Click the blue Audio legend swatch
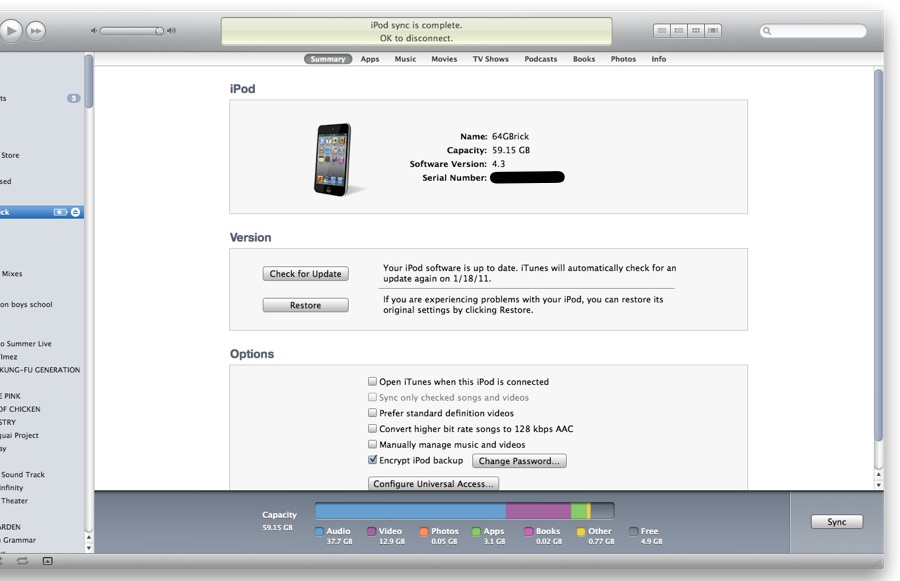 pyautogui.click(x=319, y=532)
